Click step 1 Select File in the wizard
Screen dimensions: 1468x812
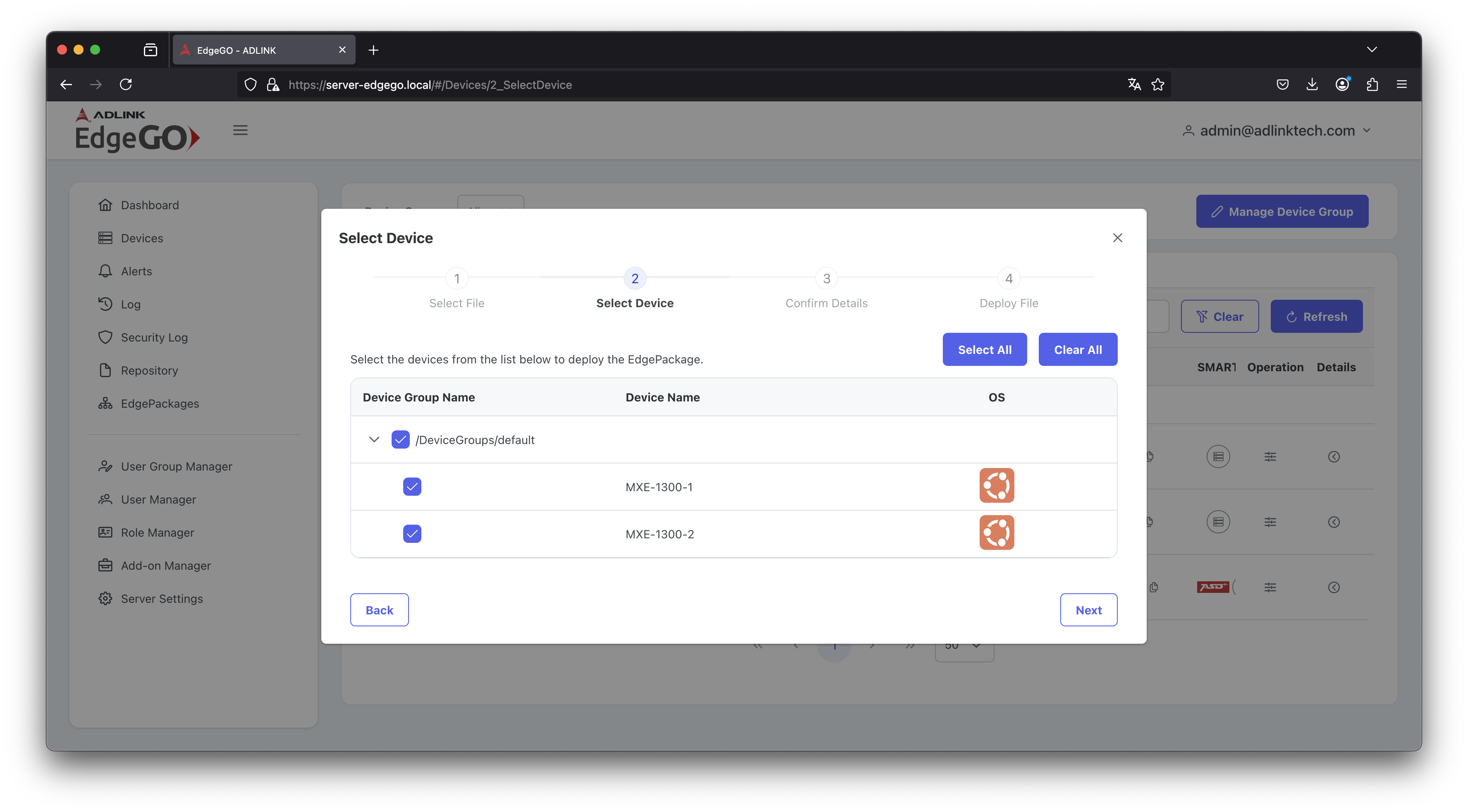(457, 279)
